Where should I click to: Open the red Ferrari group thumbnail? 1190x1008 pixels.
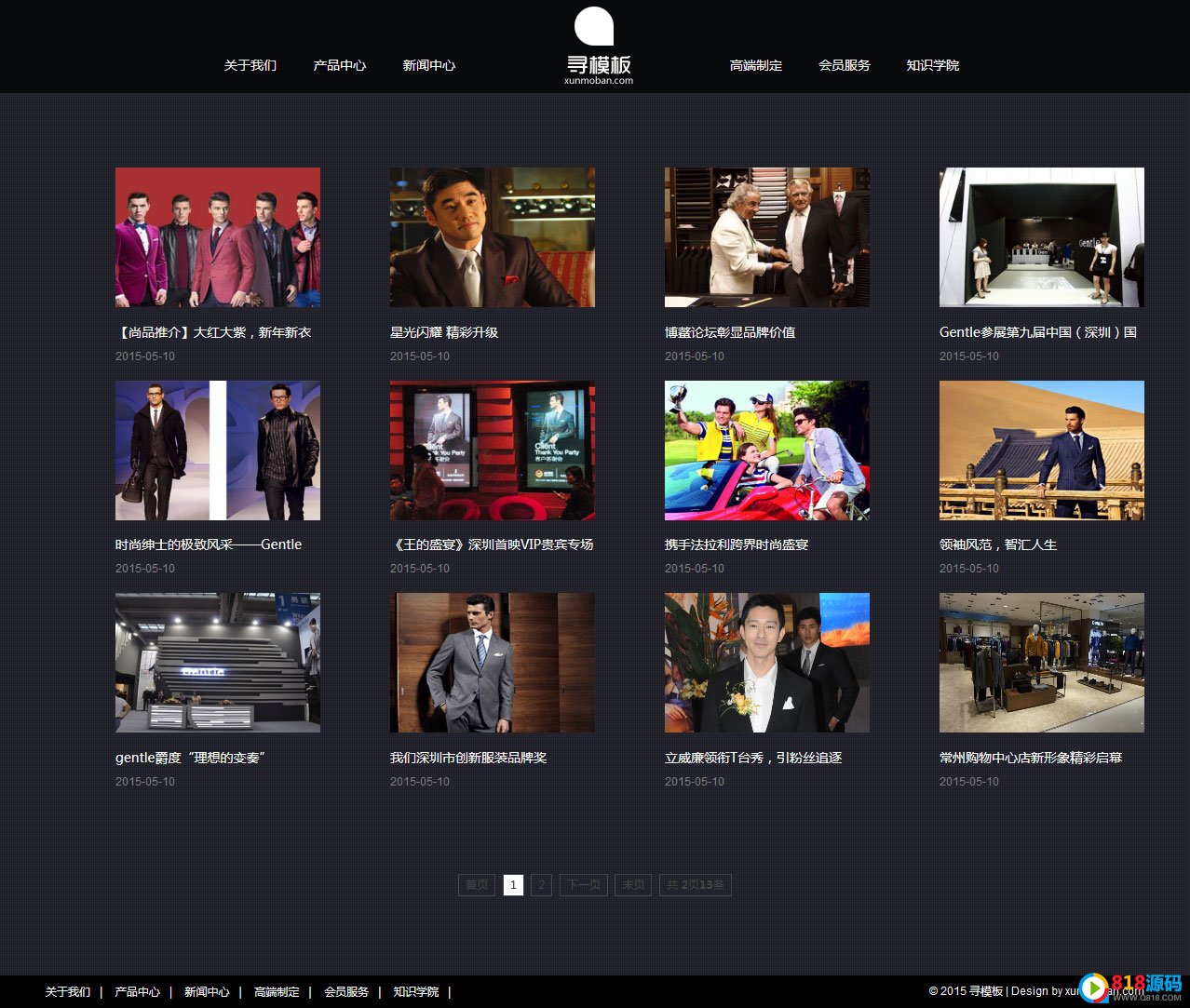coord(766,450)
